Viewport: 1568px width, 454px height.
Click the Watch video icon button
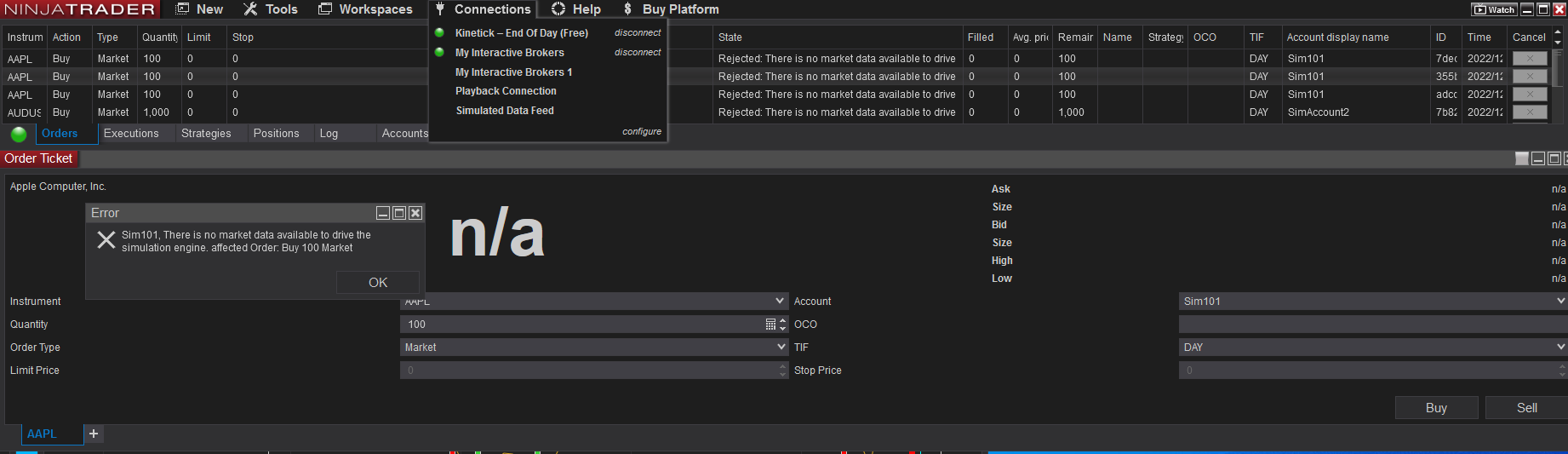[1494, 9]
